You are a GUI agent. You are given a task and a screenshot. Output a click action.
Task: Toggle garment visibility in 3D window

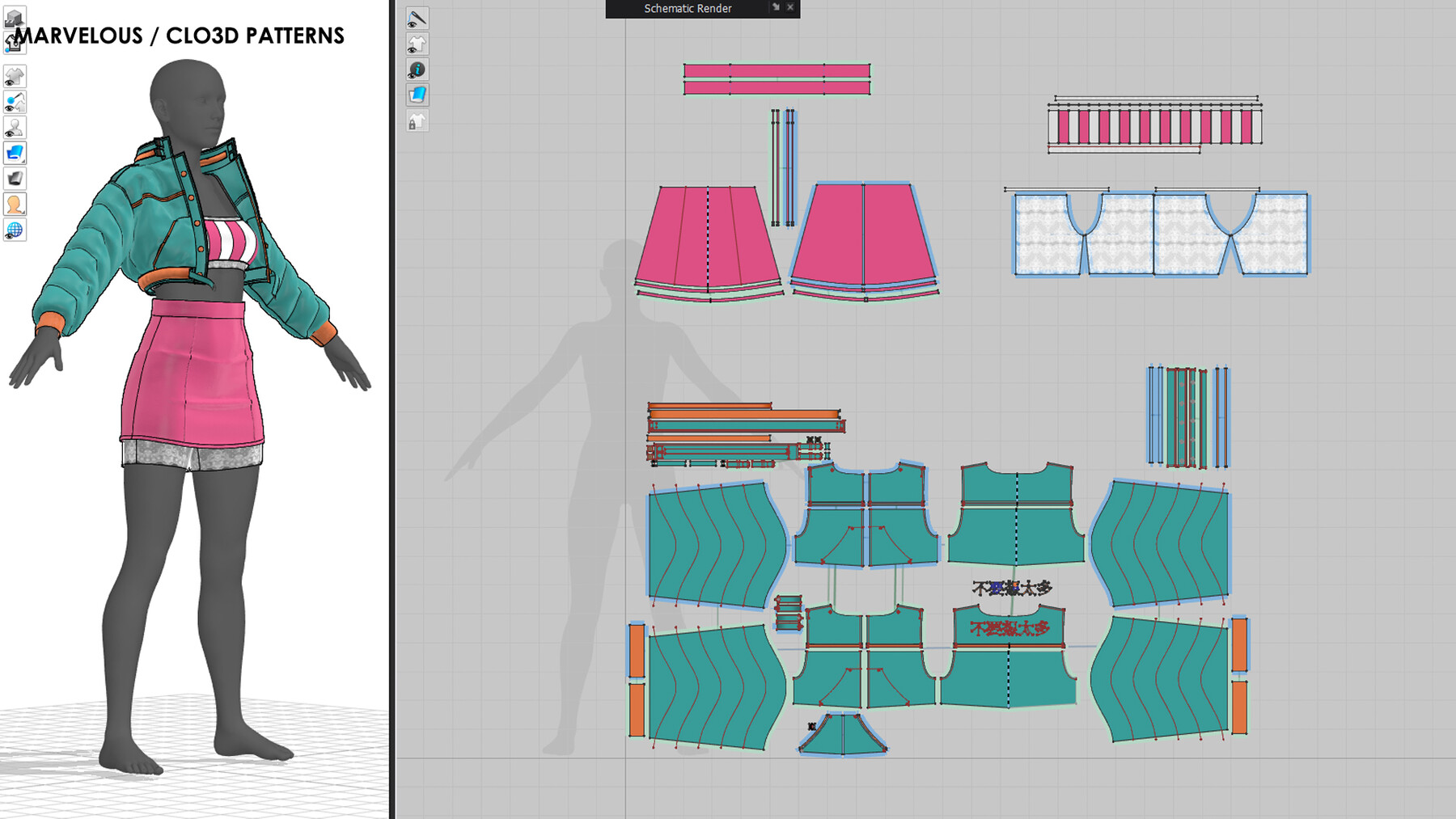(x=15, y=76)
